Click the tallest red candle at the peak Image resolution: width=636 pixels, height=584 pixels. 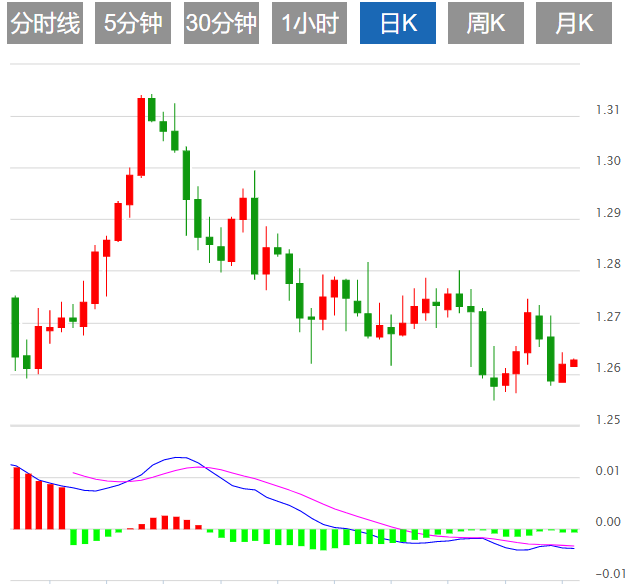[x=141, y=137]
